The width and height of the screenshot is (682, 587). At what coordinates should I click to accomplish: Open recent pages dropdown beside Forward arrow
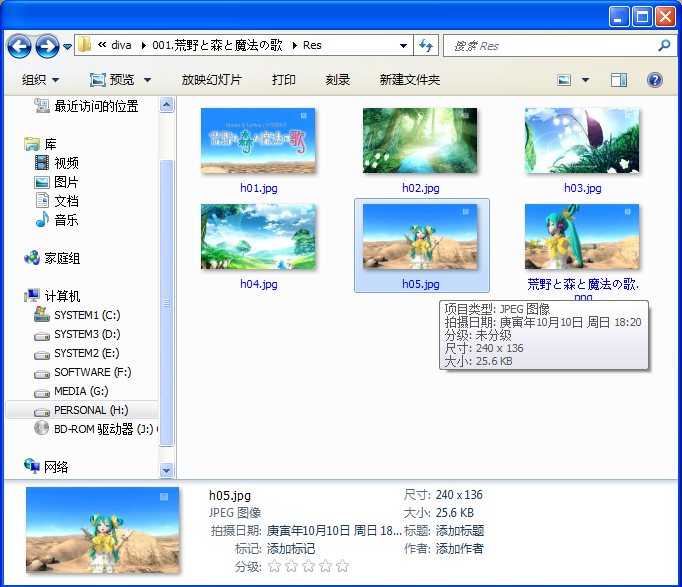pos(67,46)
